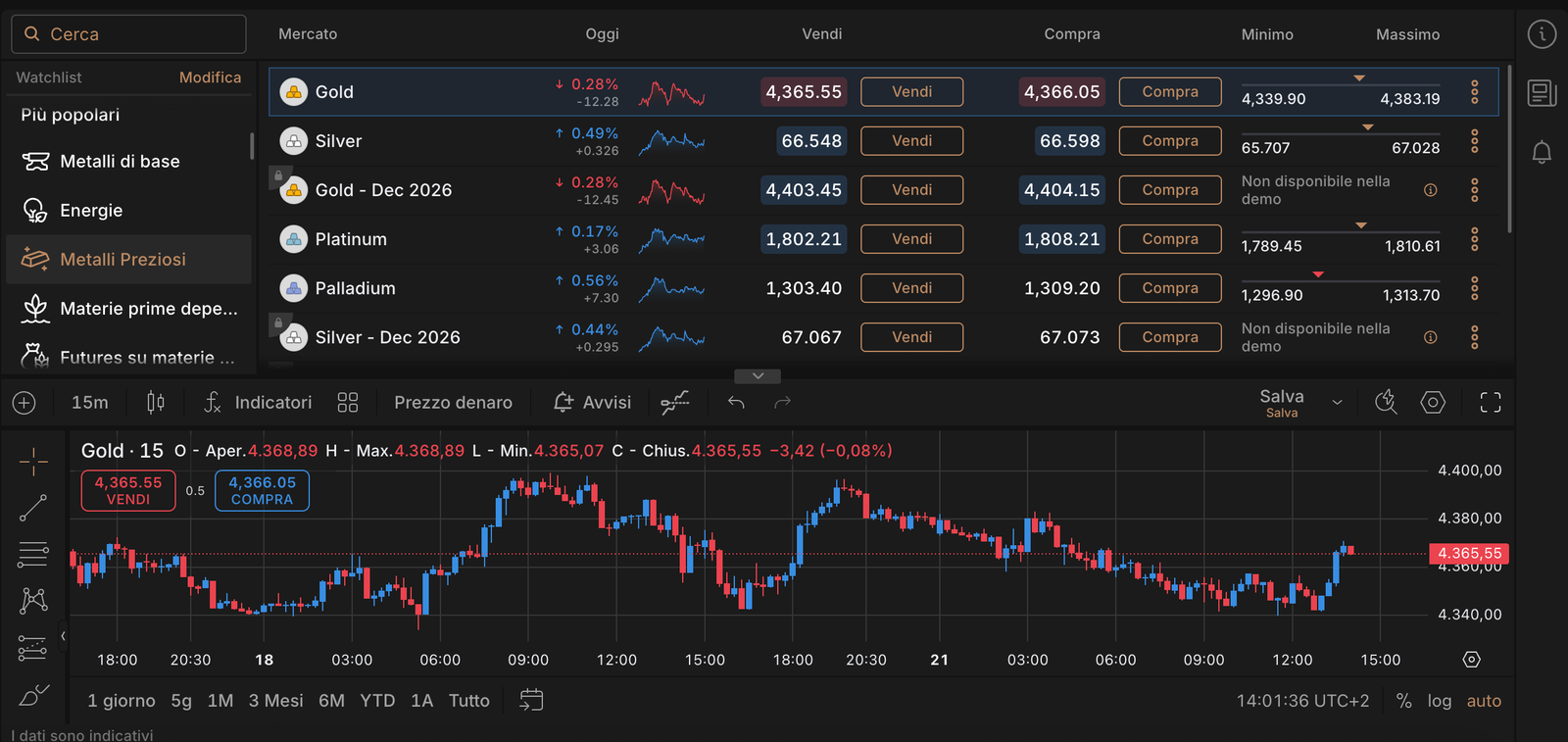
Task: Select the Energie category
Action: click(x=128, y=211)
